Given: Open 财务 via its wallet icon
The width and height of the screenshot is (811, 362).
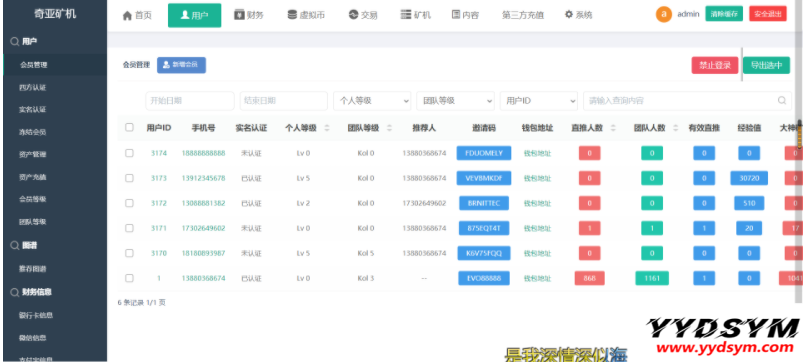Looking at the screenshot, I should 239,15.
